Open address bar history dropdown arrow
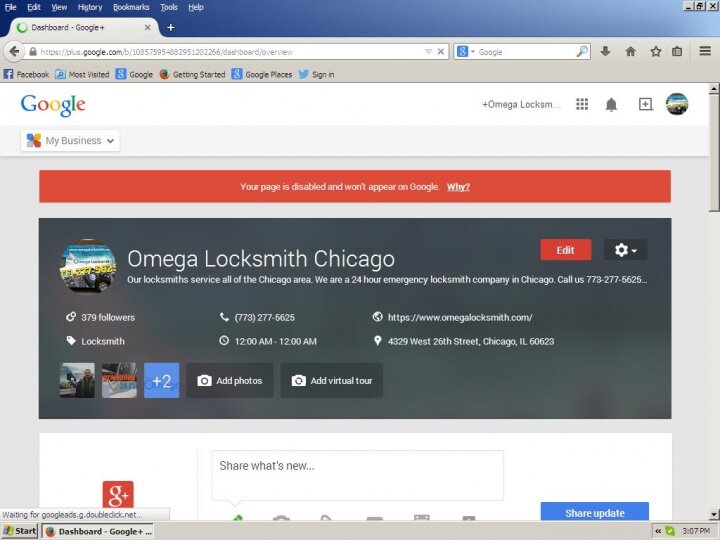The image size is (720, 540). click(428, 51)
